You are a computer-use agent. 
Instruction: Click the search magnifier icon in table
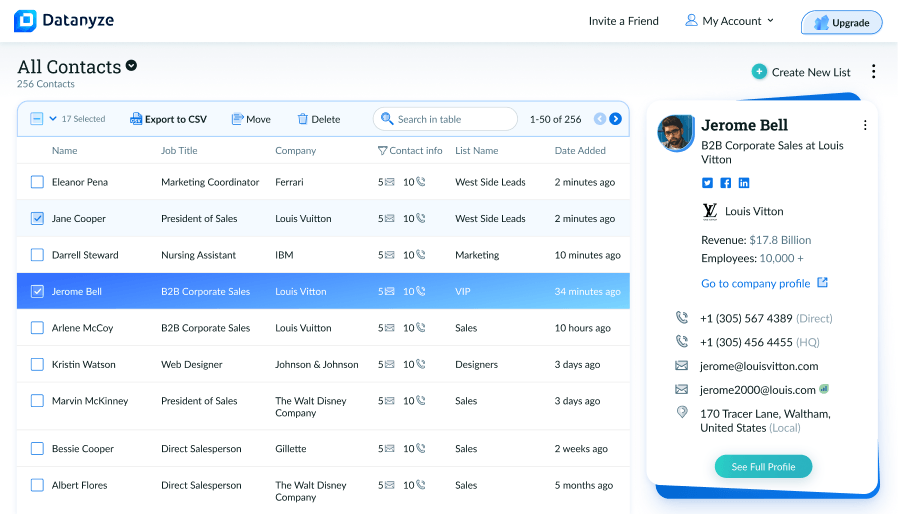(387, 119)
